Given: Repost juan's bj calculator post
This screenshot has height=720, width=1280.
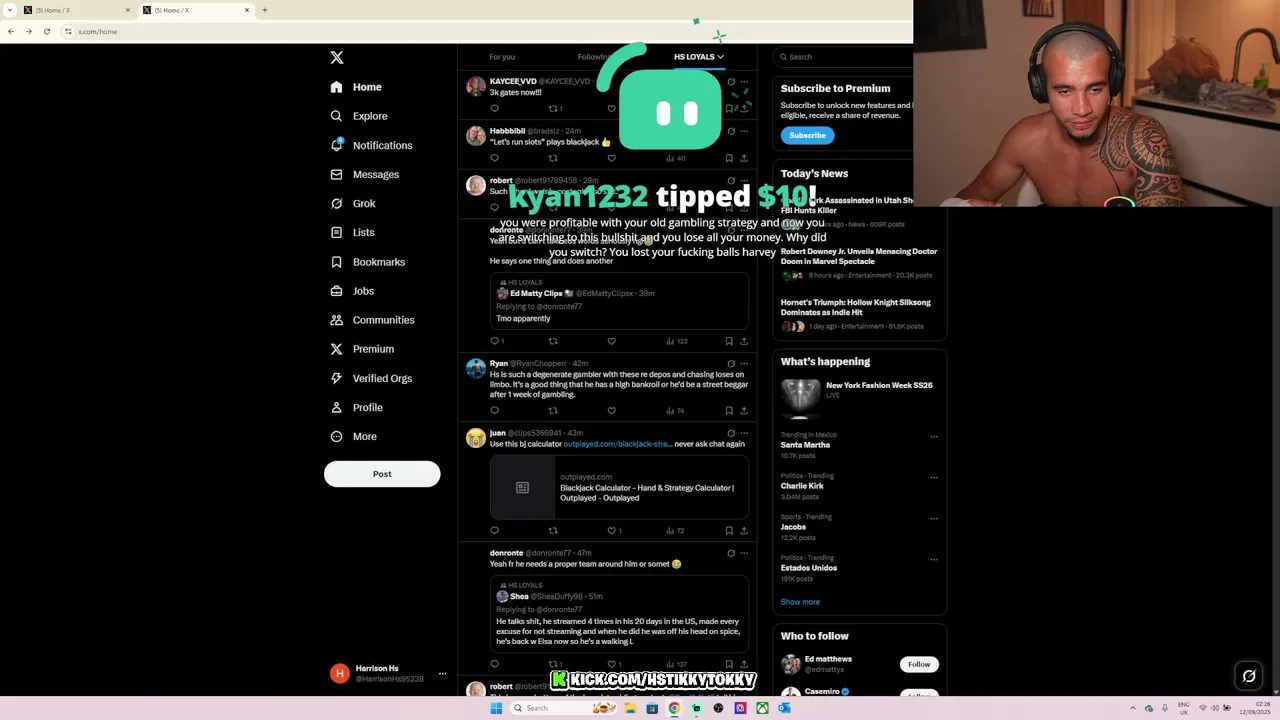Looking at the screenshot, I should 553,530.
